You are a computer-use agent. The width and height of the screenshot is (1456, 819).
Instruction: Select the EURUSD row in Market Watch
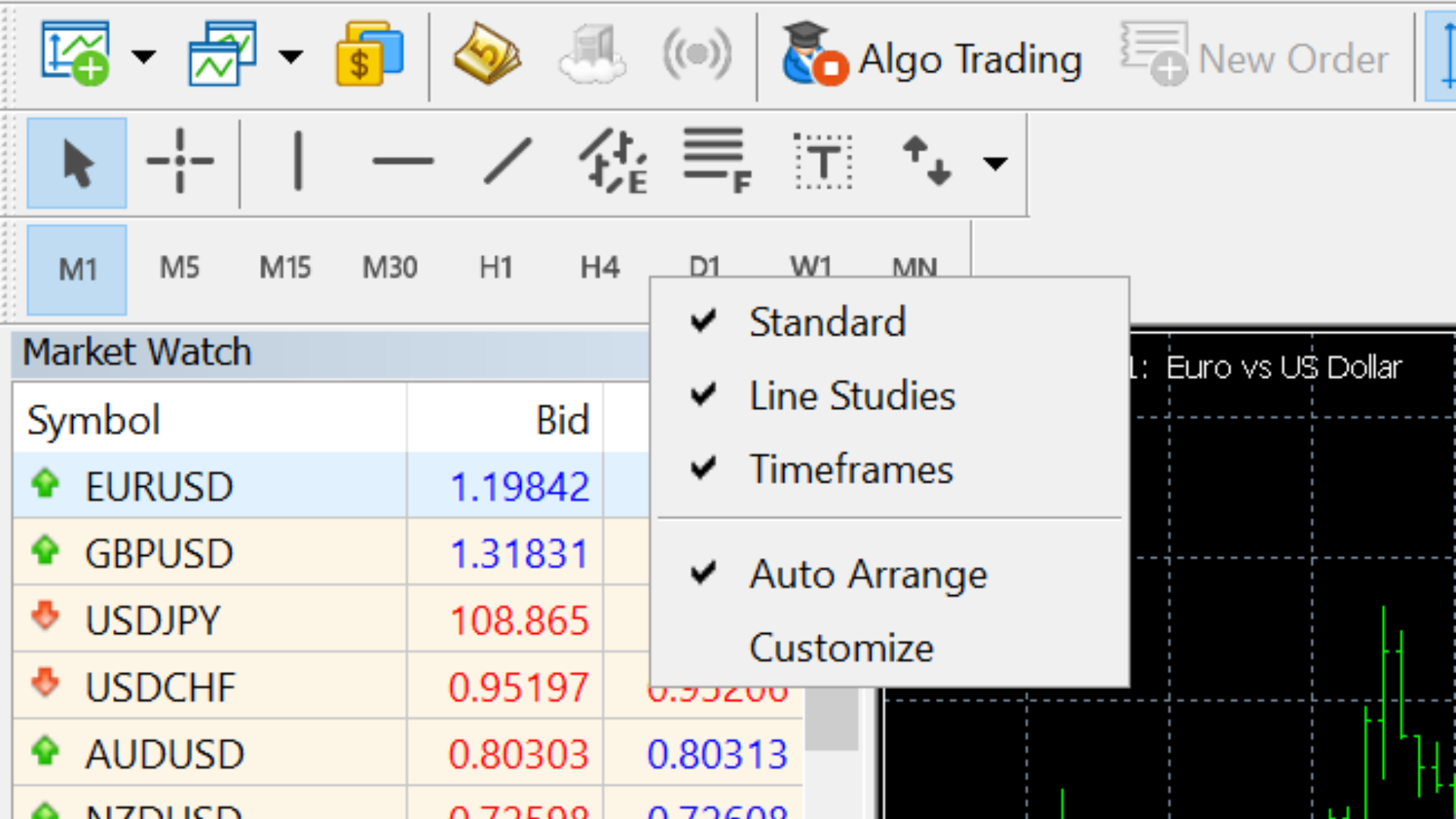tap(331, 485)
